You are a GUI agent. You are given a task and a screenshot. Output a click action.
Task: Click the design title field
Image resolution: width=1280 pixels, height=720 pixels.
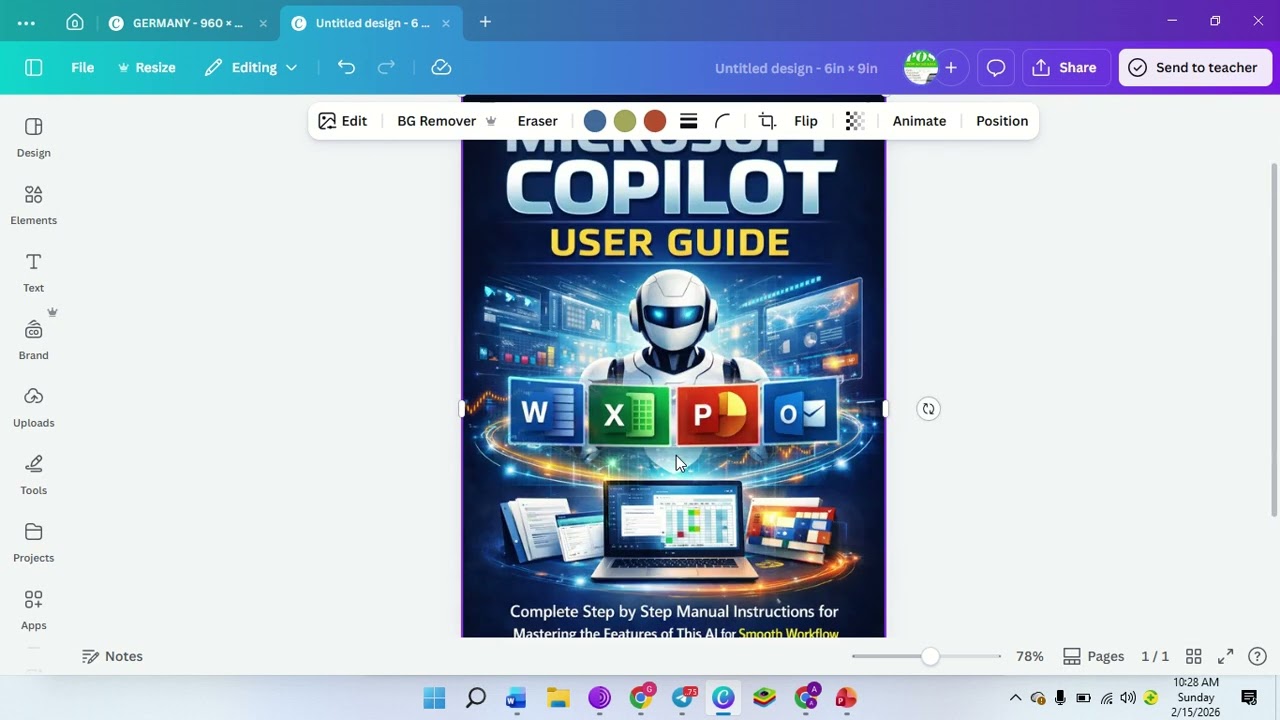tap(796, 67)
